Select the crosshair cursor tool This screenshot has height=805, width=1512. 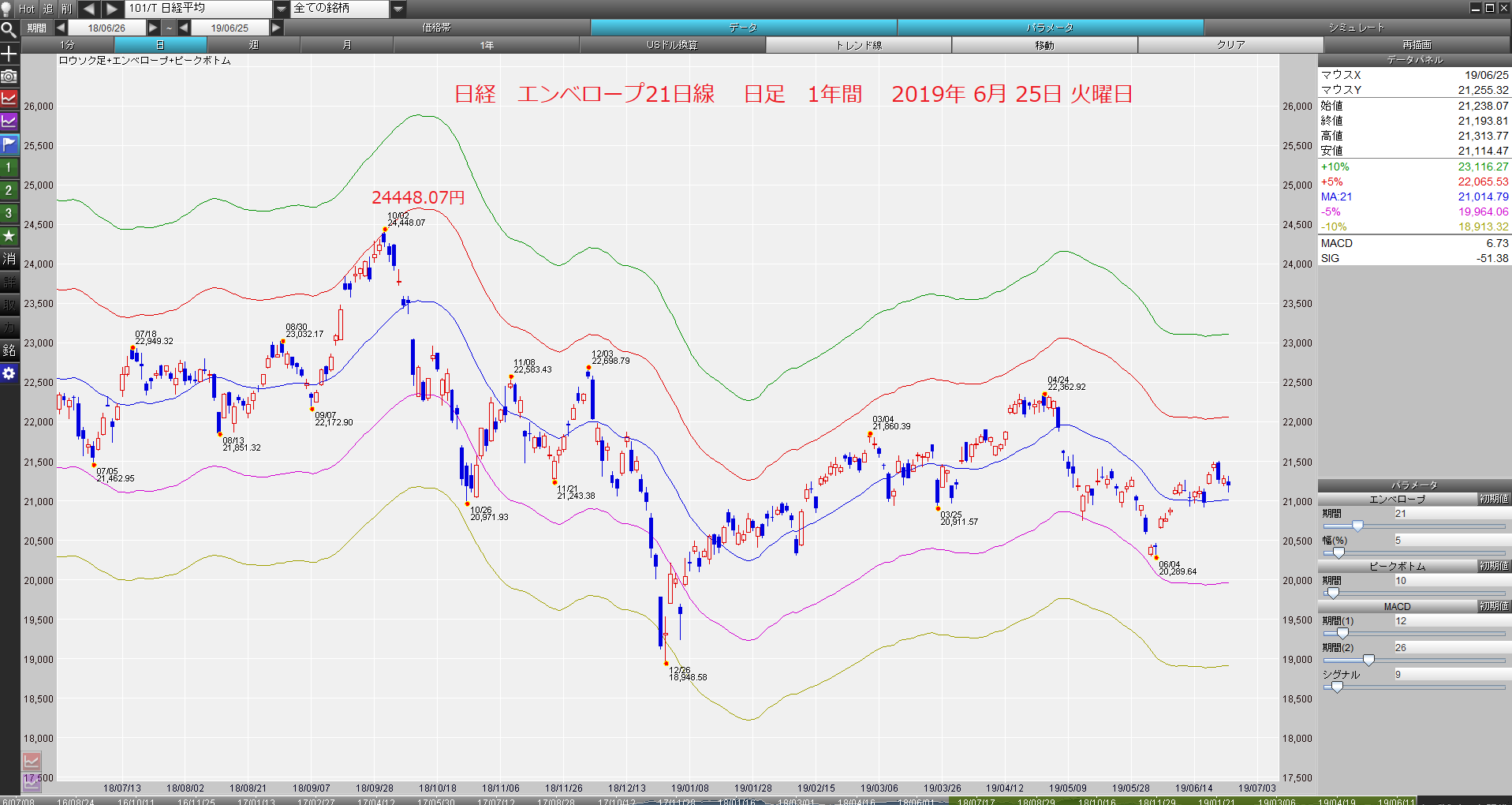[9, 53]
